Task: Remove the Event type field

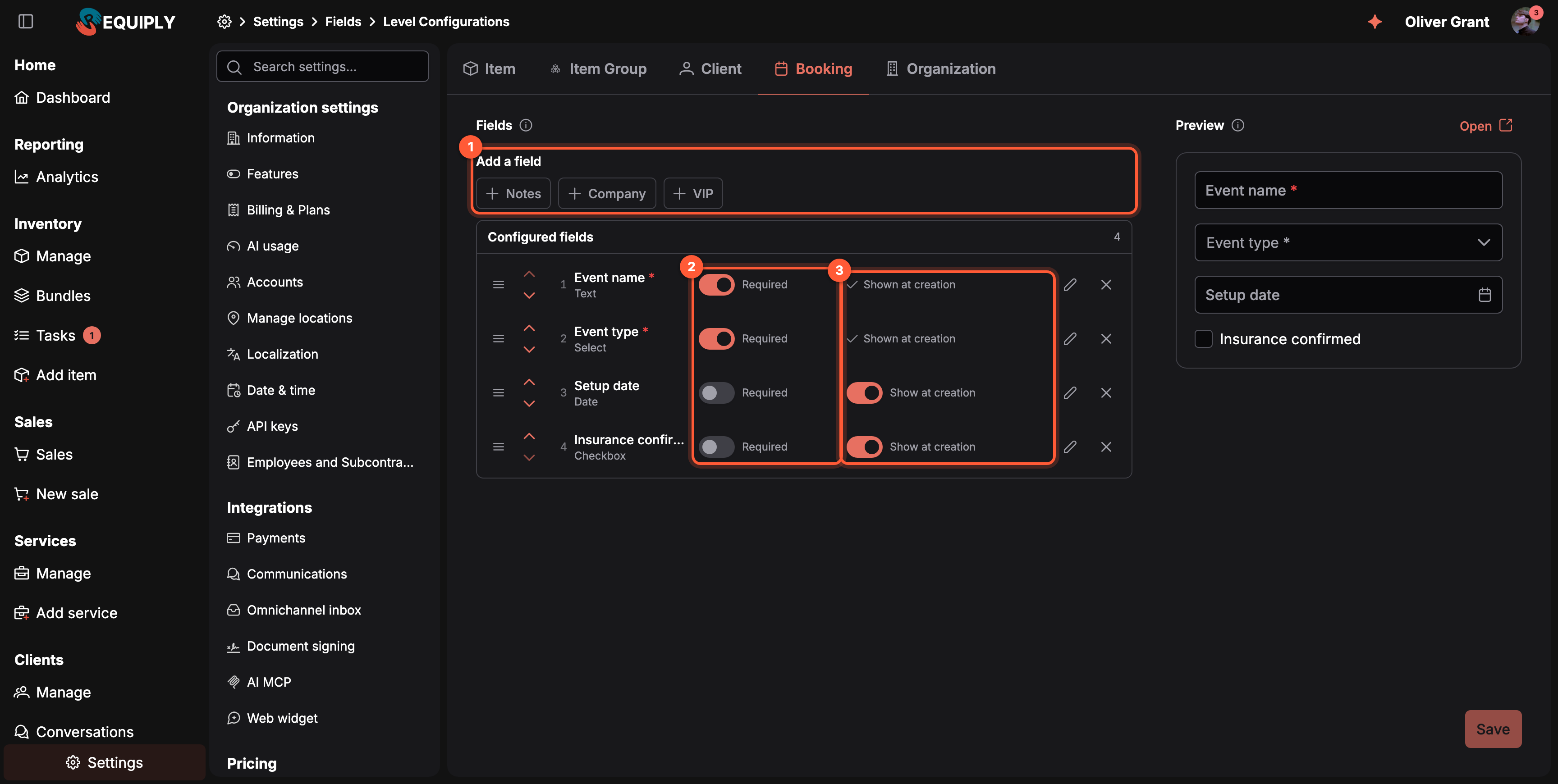Action: 1106,338
